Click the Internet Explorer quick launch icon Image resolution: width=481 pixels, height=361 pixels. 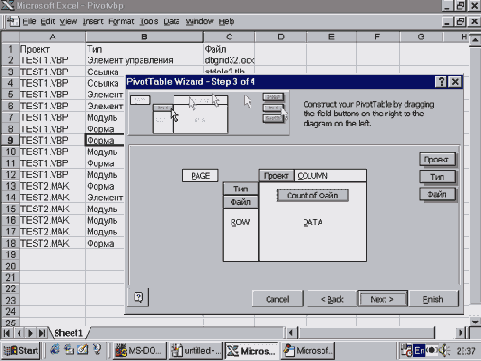(55, 350)
